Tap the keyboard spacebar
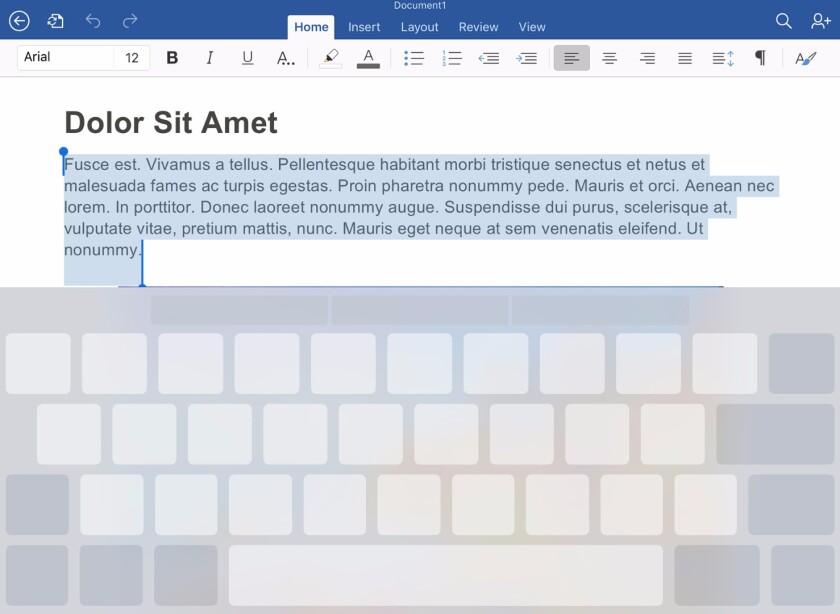This screenshot has width=840, height=614. [x=445, y=575]
